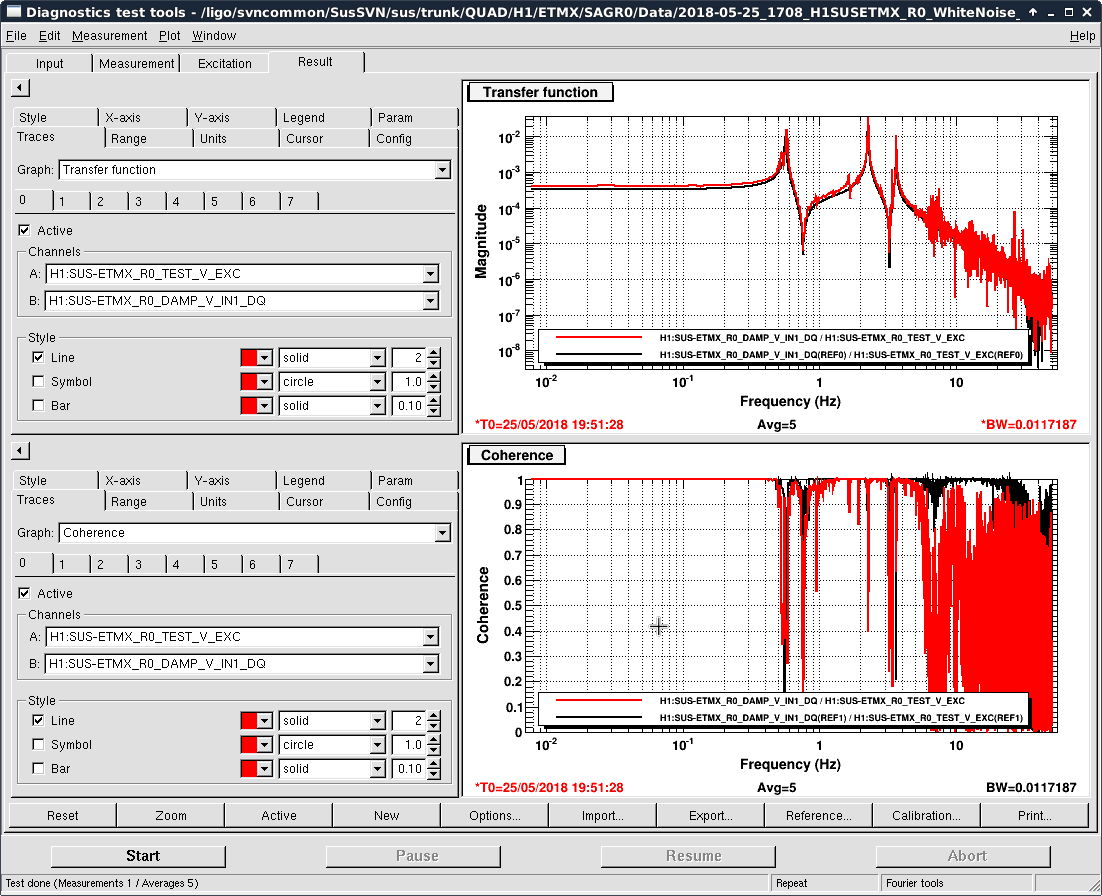This screenshot has height=896, width=1102.
Task: Open the Measurement menu
Action: tap(109, 36)
